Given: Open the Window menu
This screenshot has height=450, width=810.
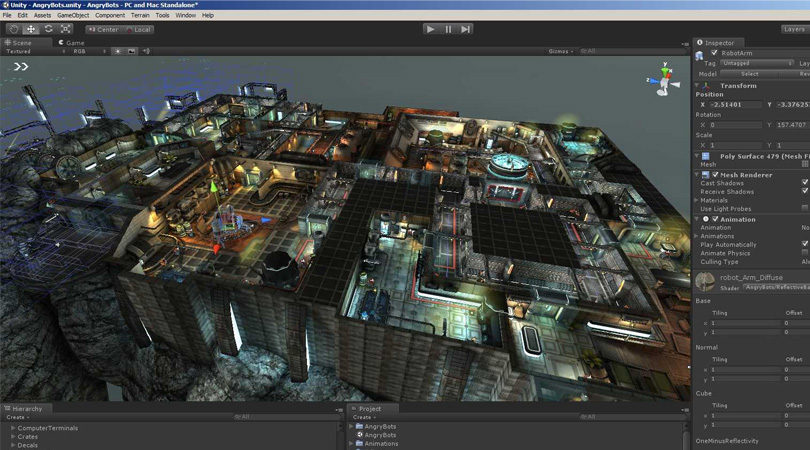Looking at the screenshot, I should point(185,15).
